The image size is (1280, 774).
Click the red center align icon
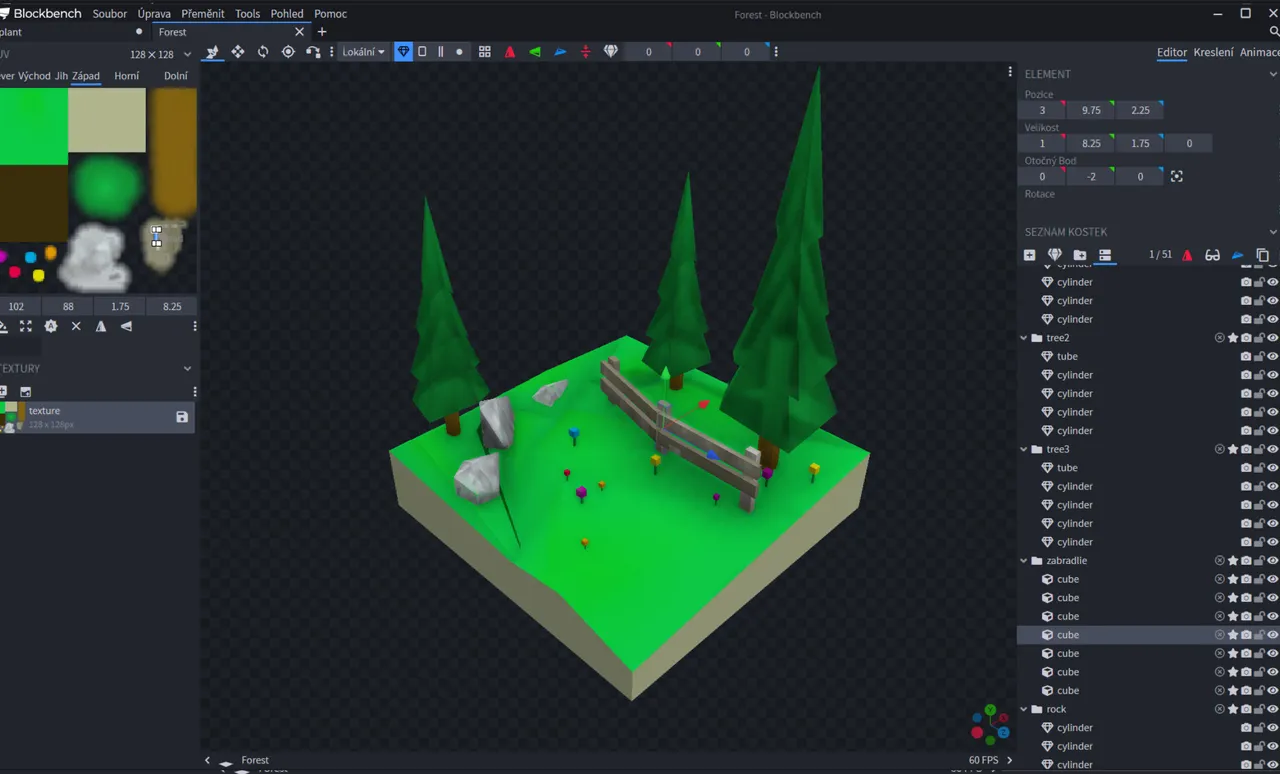[x=585, y=52]
